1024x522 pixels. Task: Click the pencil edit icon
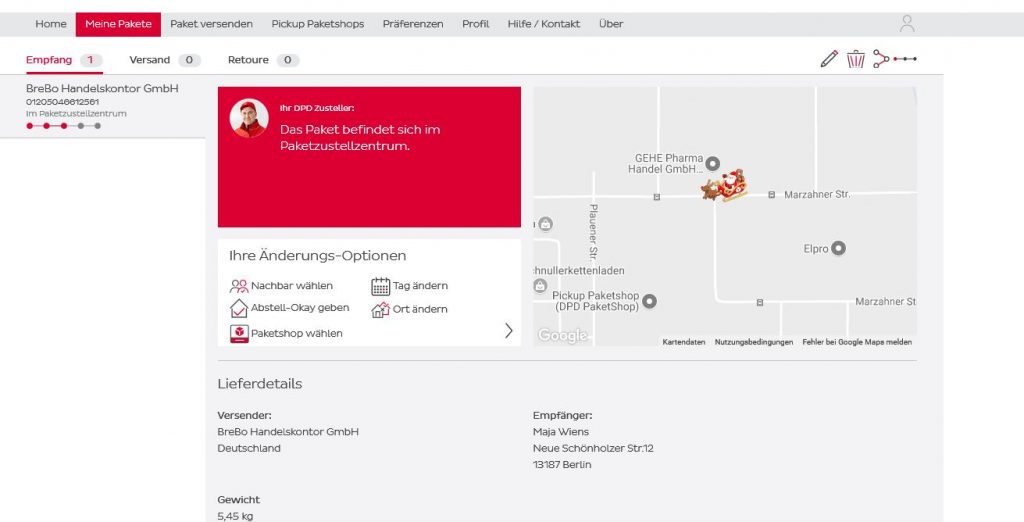pos(829,59)
